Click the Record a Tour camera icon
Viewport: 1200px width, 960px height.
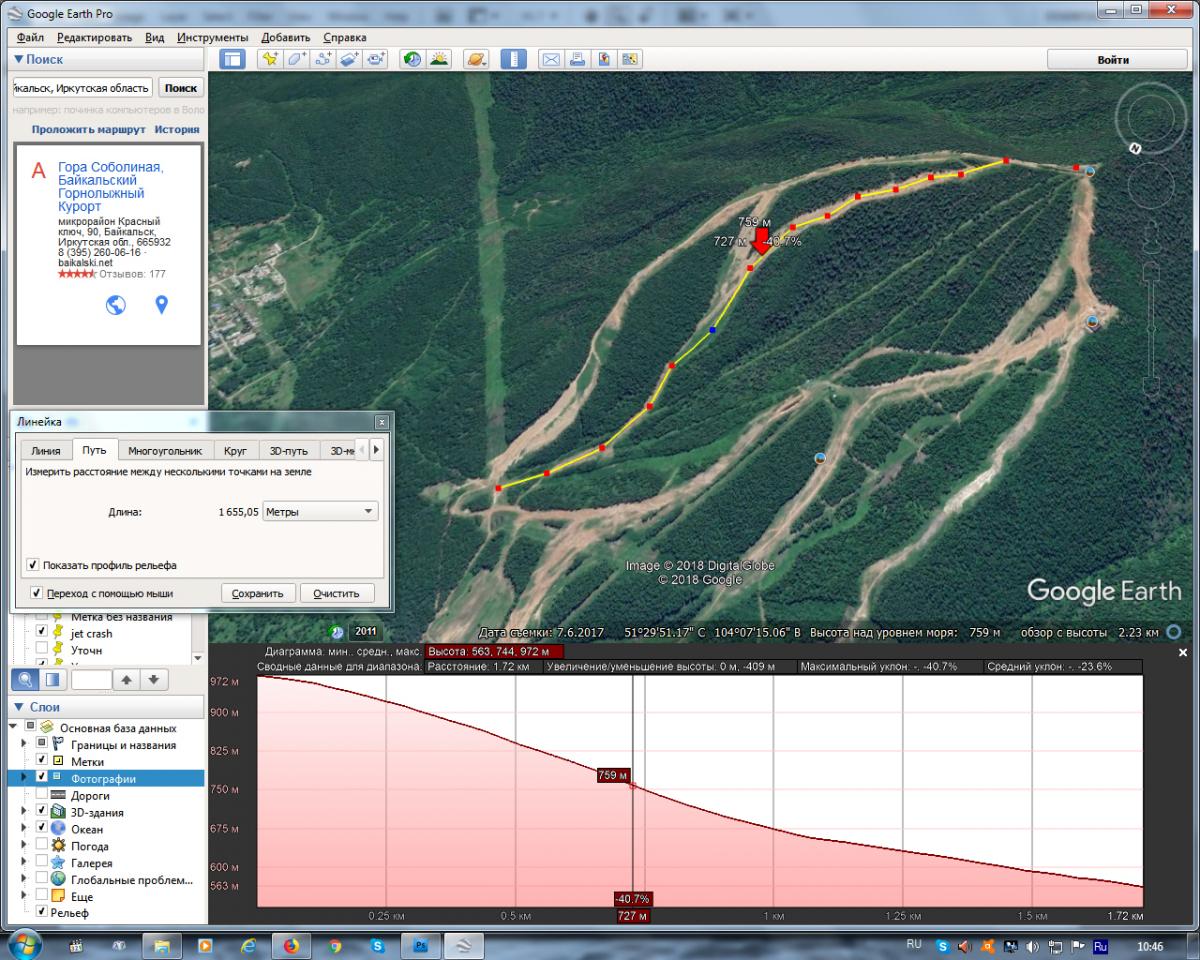[x=375, y=59]
